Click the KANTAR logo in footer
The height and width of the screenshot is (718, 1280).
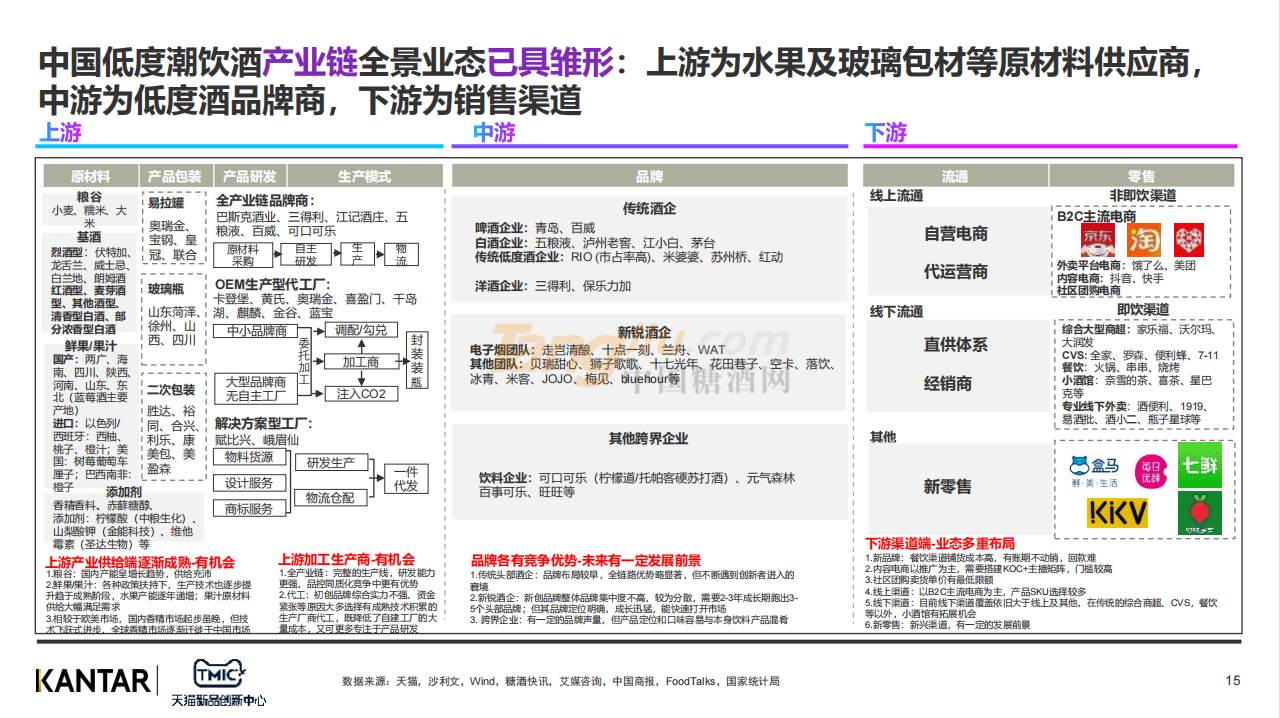pyautogui.click(x=93, y=681)
